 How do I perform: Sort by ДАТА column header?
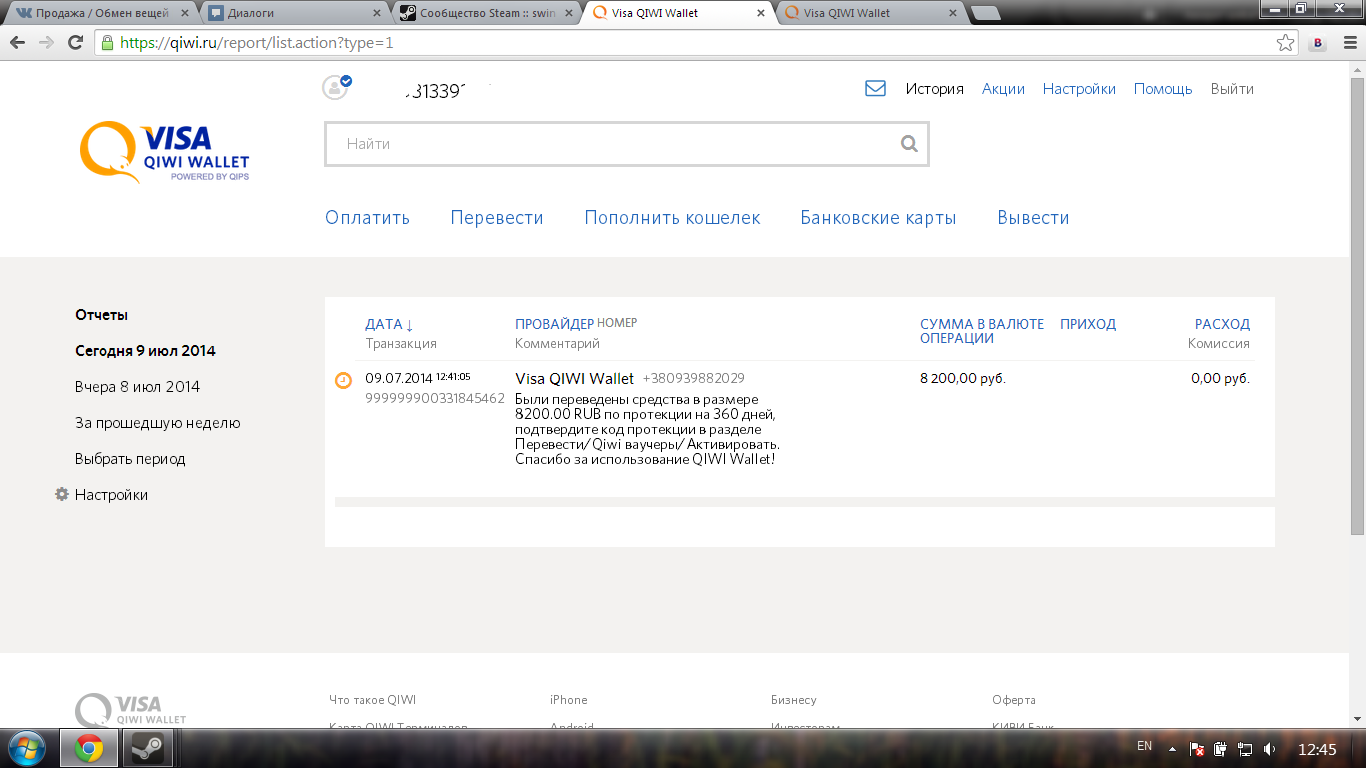[389, 324]
